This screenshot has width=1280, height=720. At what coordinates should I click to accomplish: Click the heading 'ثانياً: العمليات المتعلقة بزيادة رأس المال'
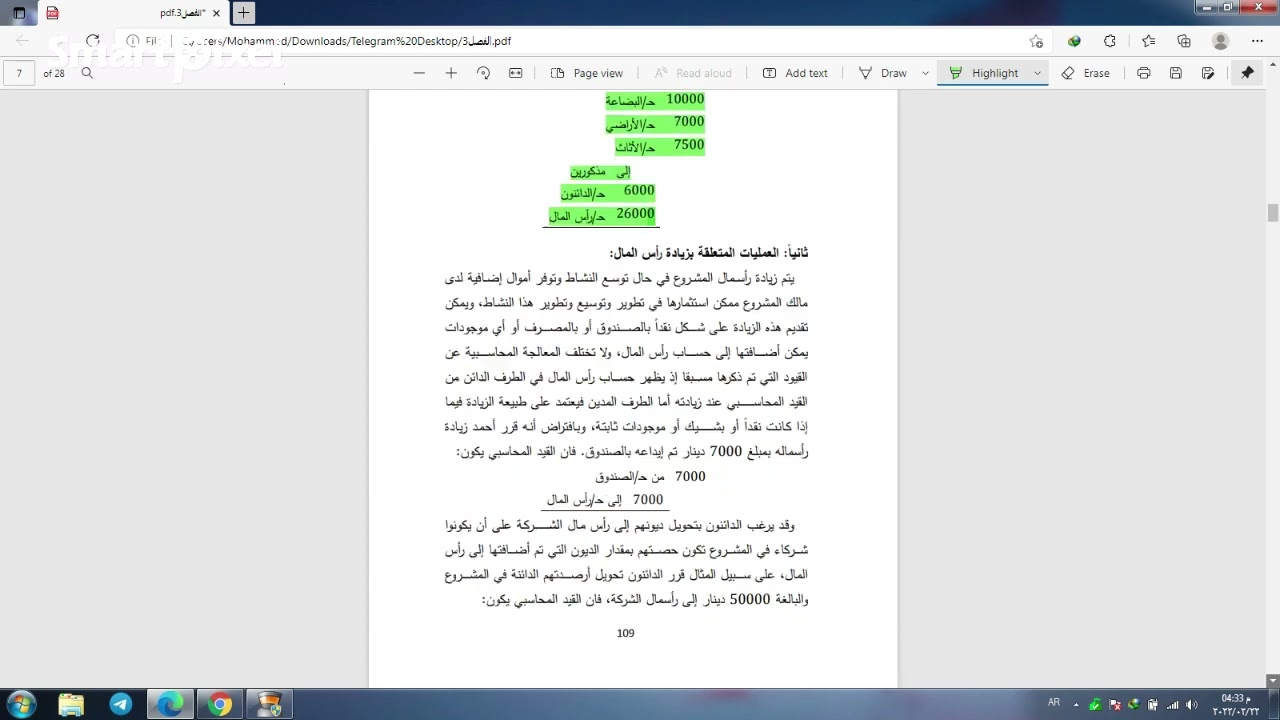tap(709, 253)
